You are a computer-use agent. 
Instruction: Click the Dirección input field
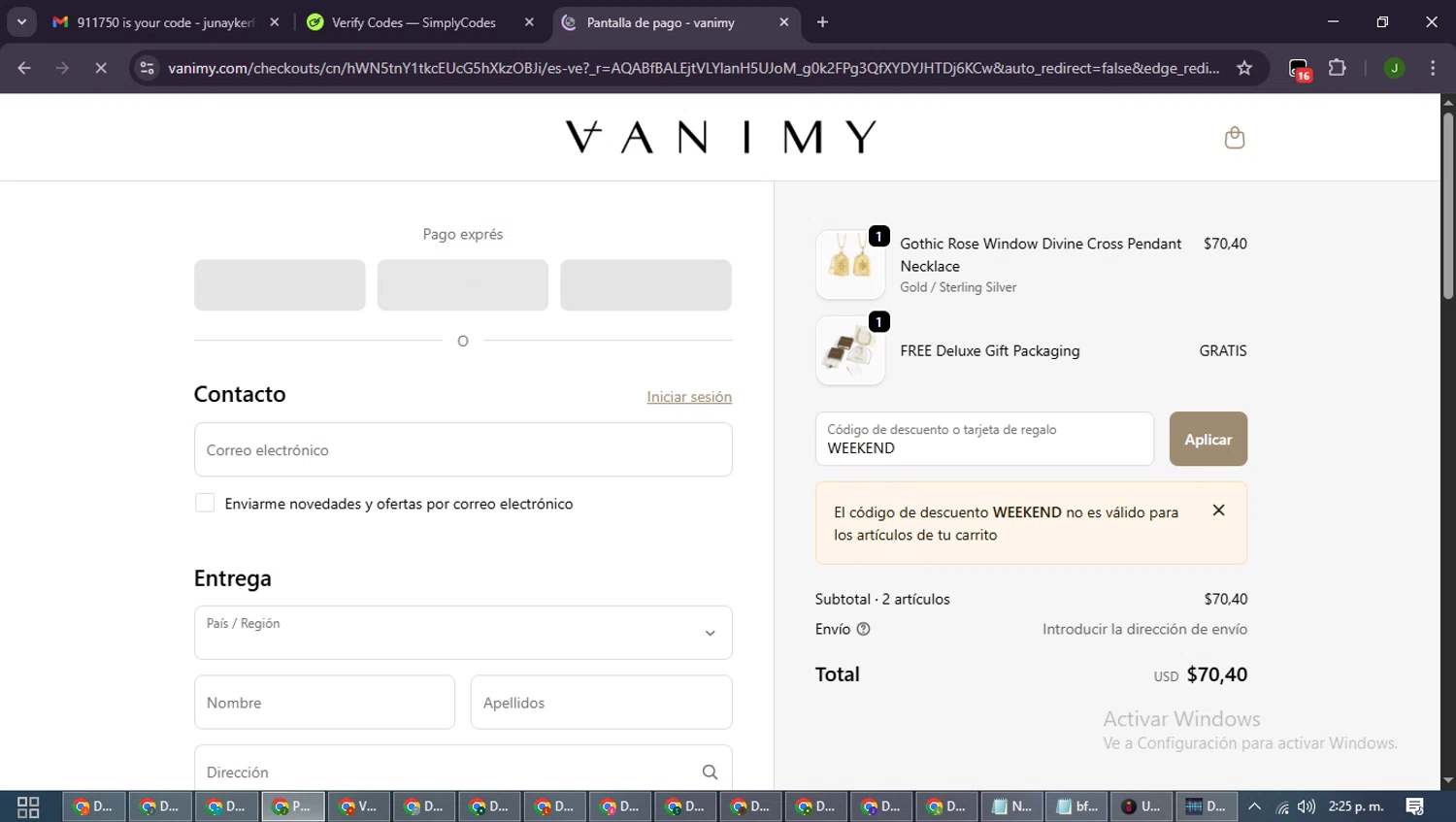click(463, 769)
